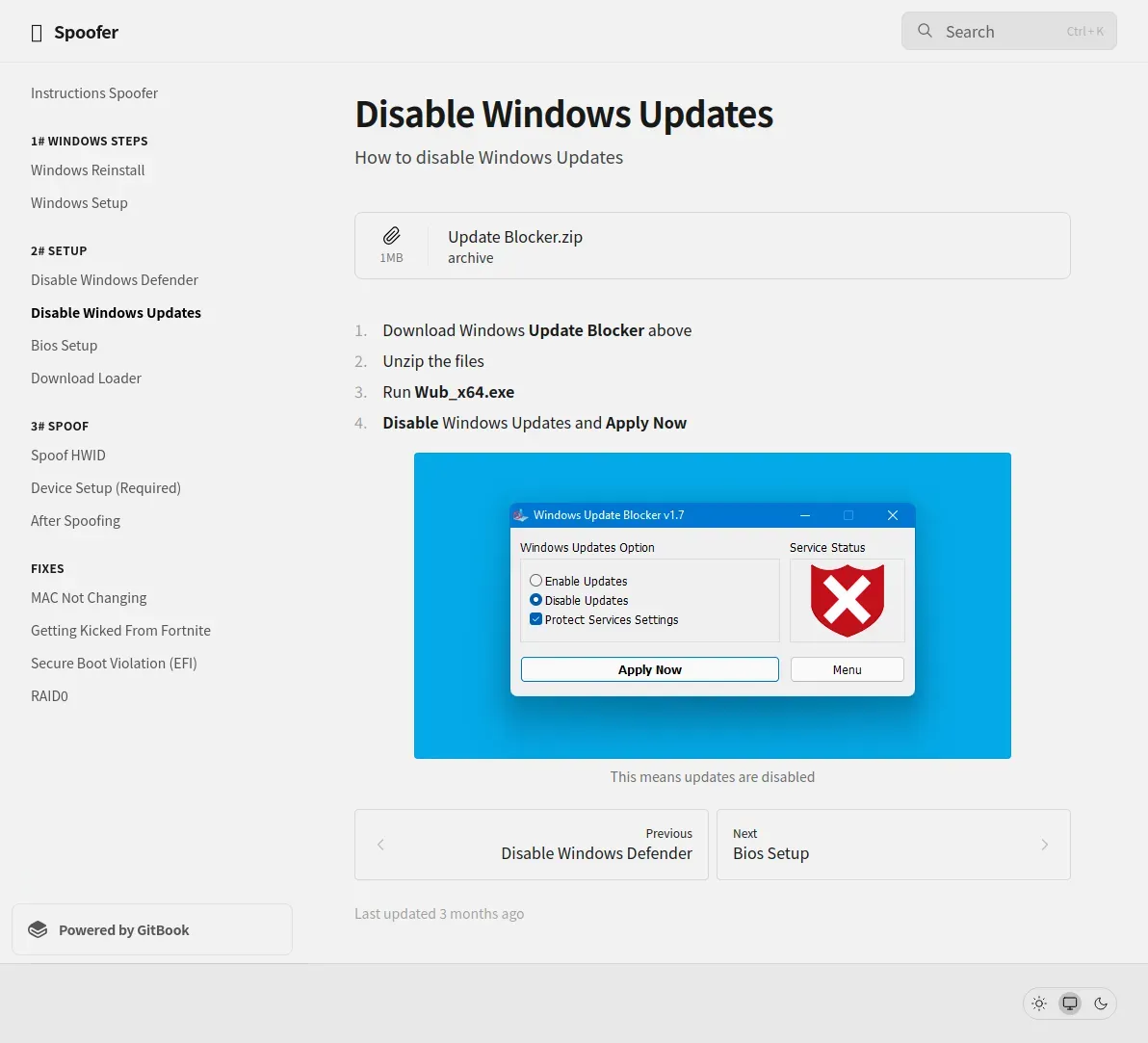Go to Previous: Disable Windows Defender card
This screenshot has width=1148, height=1043.
pos(532,845)
